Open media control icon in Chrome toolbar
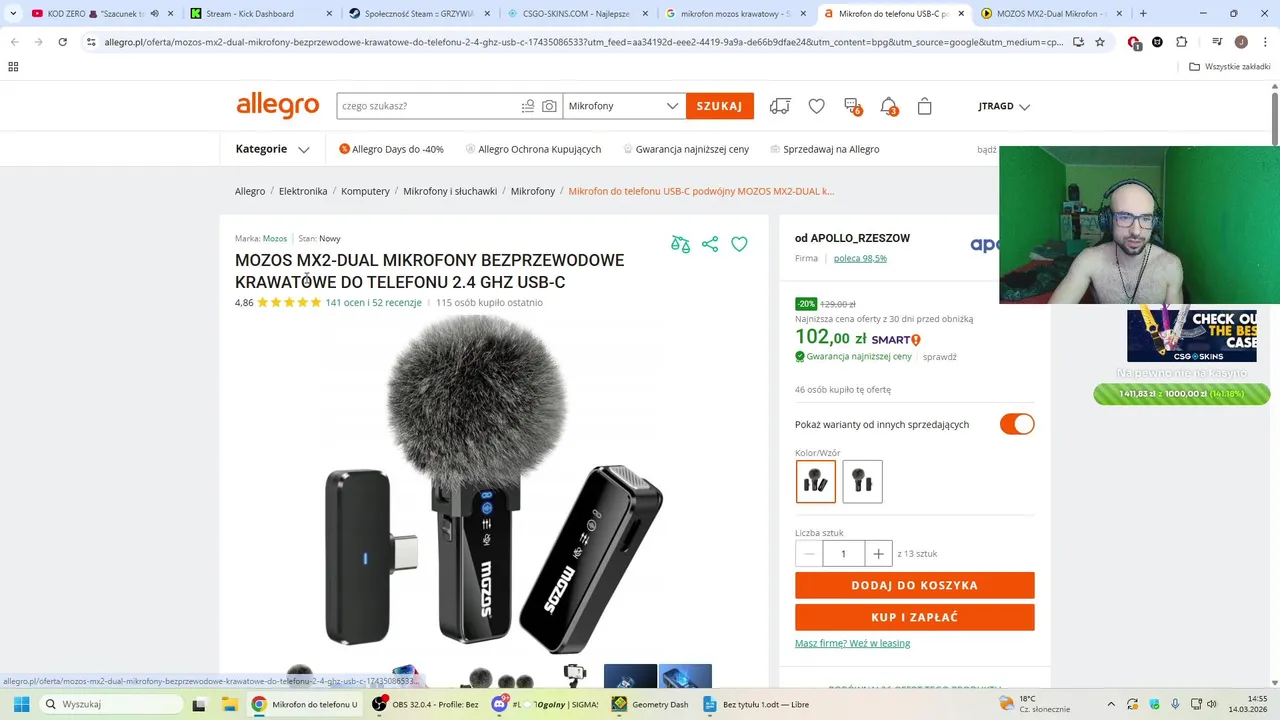The image size is (1280, 720). point(1217,42)
